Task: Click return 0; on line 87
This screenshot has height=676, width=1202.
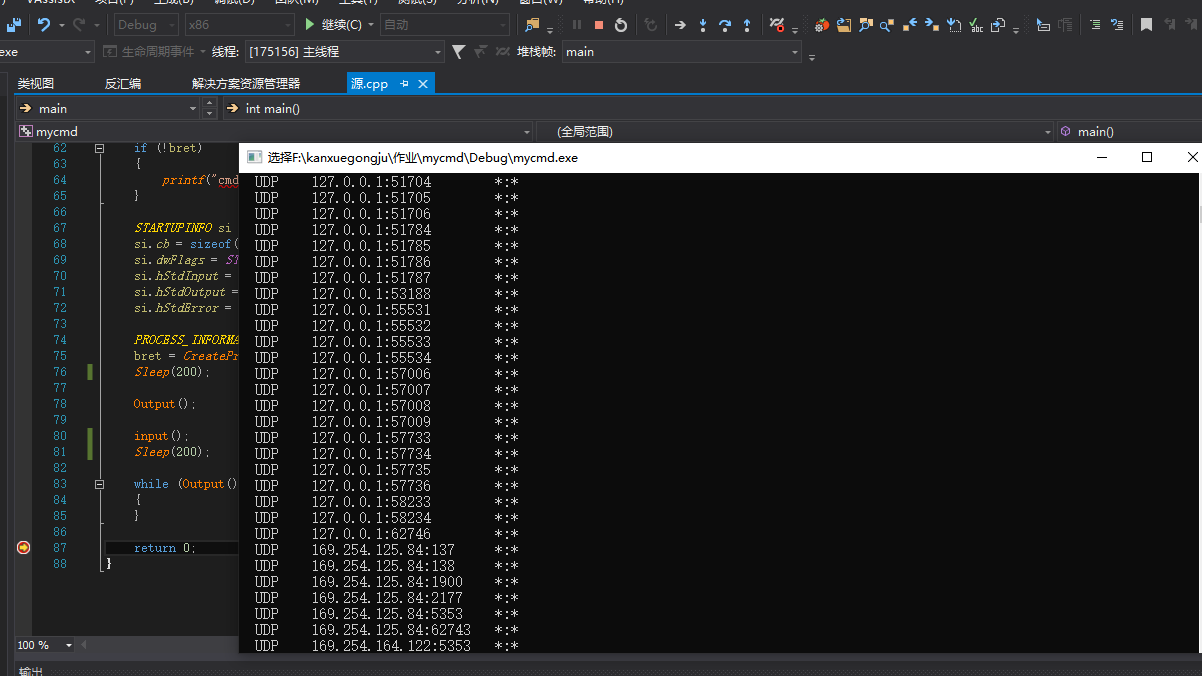Action: click(165, 548)
